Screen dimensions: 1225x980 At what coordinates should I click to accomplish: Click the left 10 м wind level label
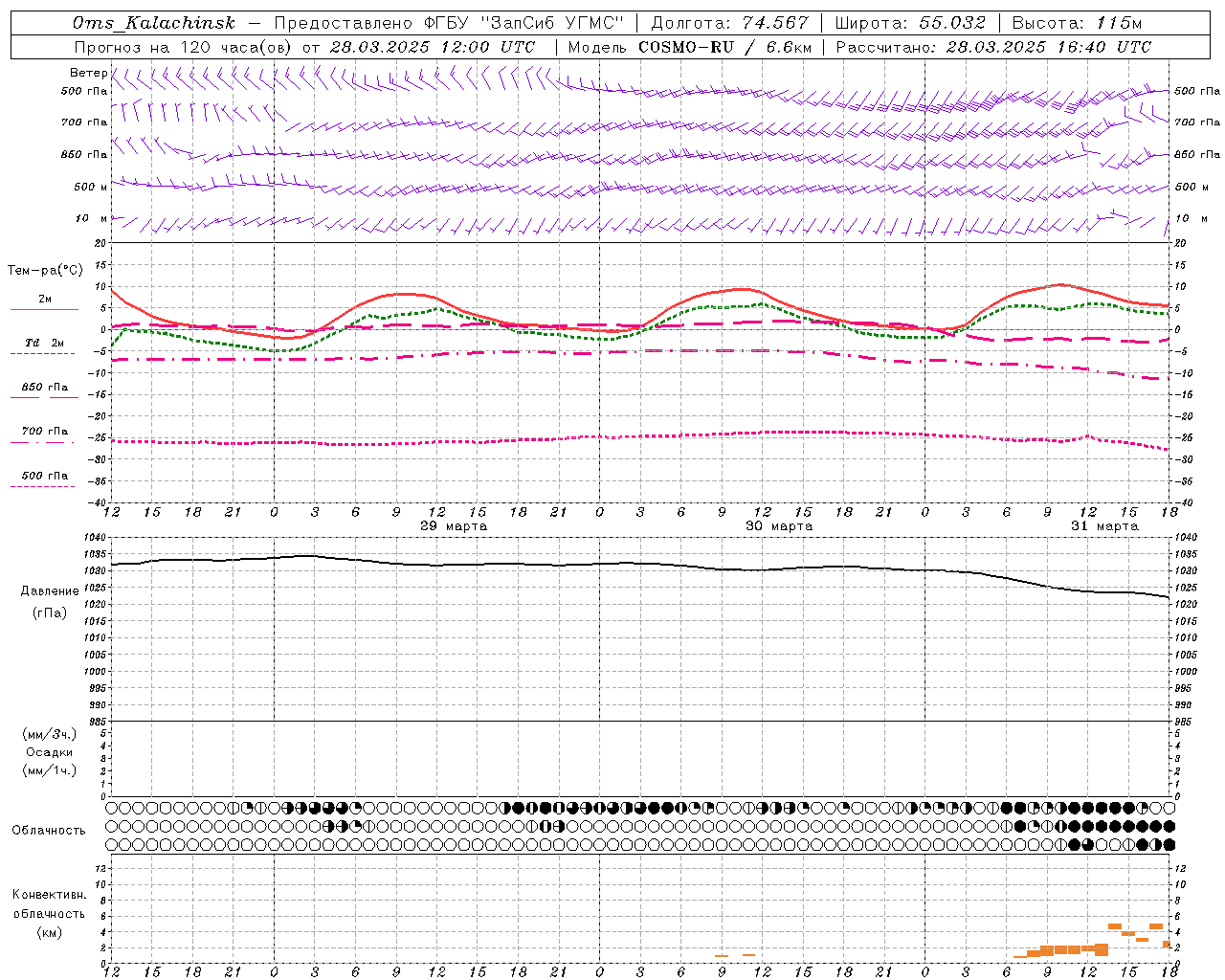pos(93,218)
